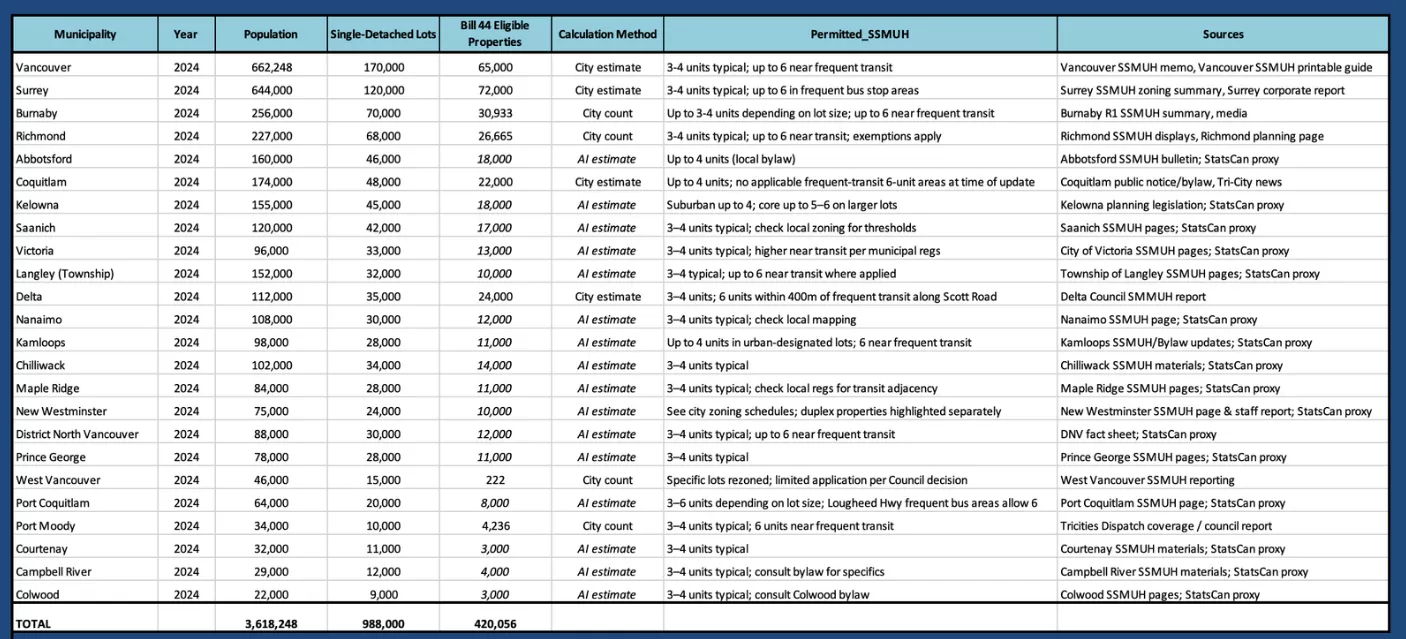Click the DNV fact sheet source cell

(x=1138, y=434)
